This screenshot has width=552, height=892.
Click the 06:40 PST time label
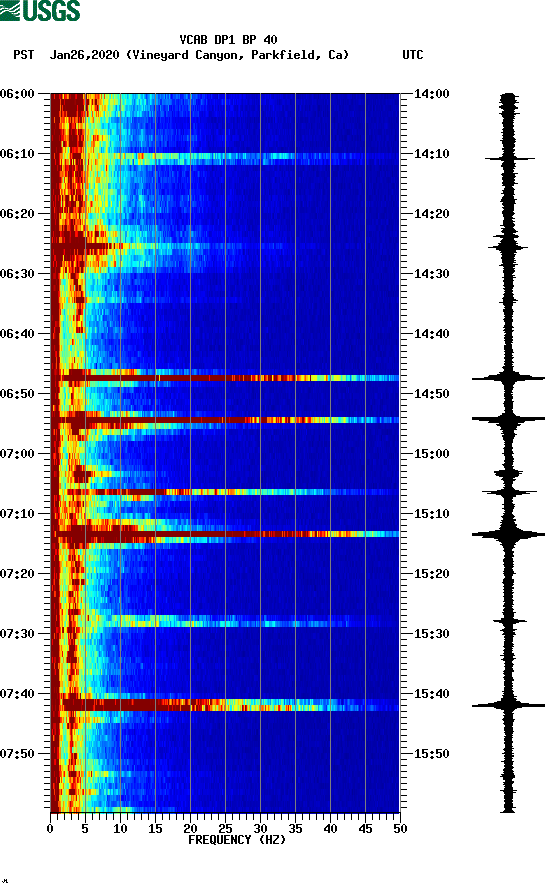pos(18,334)
